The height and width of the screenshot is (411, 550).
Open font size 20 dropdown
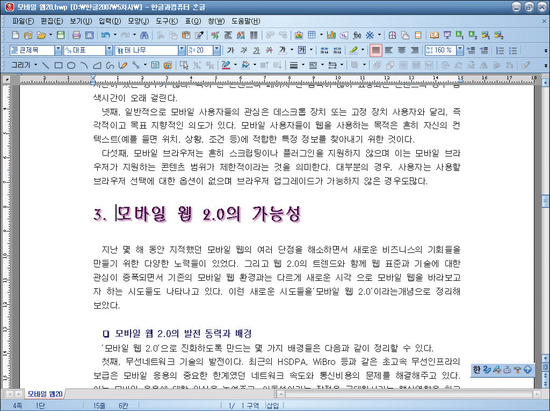(x=217, y=50)
